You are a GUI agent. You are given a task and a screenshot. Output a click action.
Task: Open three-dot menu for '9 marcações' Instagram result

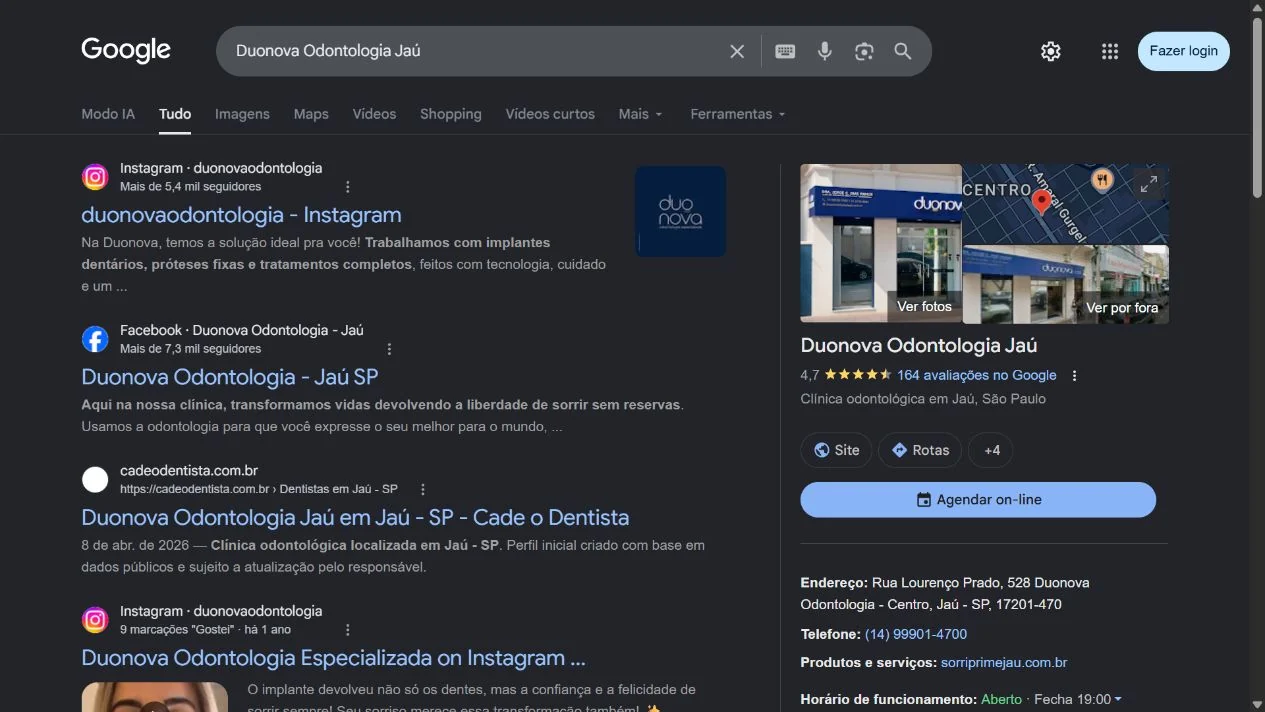click(348, 630)
